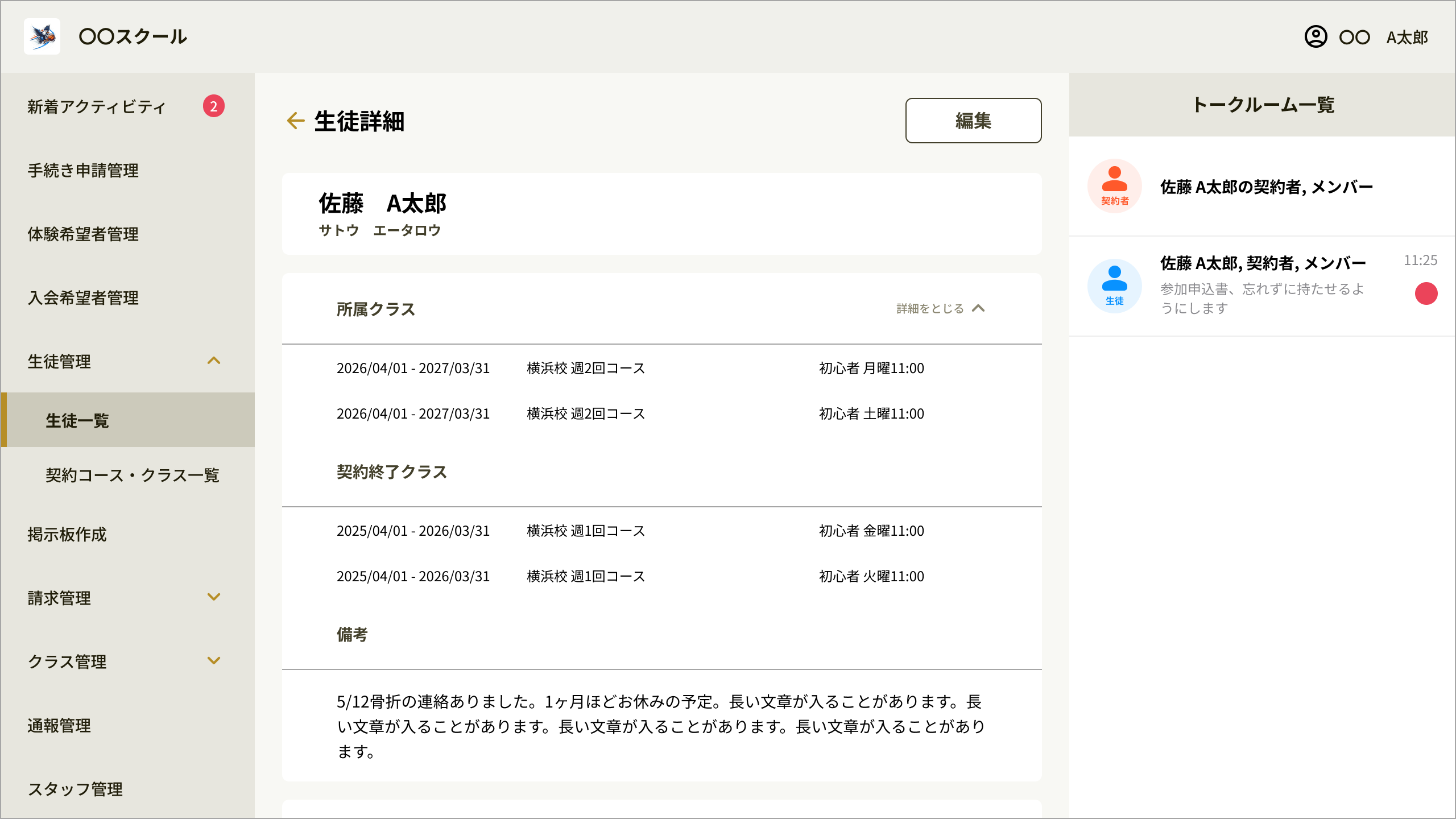Click the school logo icon

42,36
